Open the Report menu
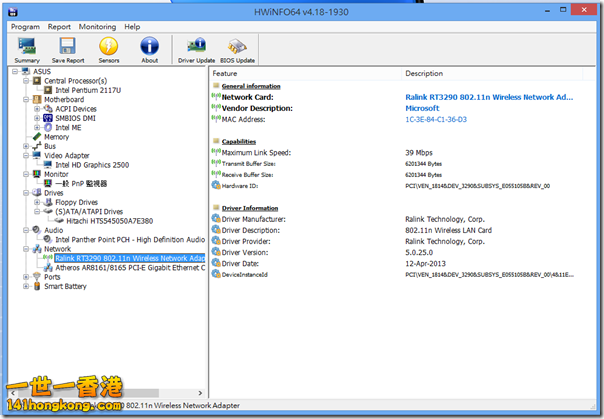The height and width of the screenshot is (419, 604). pos(59,27)
